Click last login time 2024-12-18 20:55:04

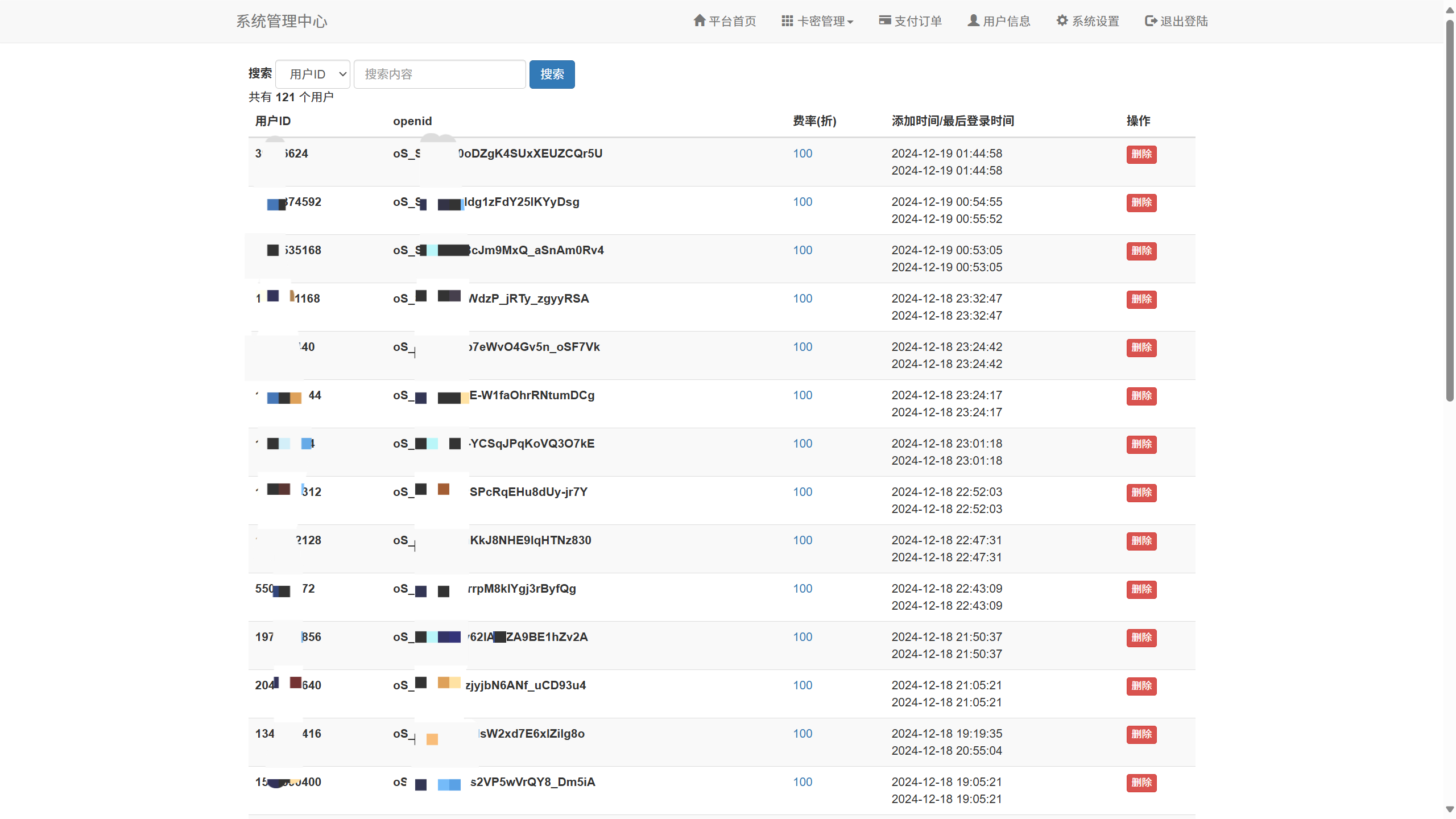point(946,751)
